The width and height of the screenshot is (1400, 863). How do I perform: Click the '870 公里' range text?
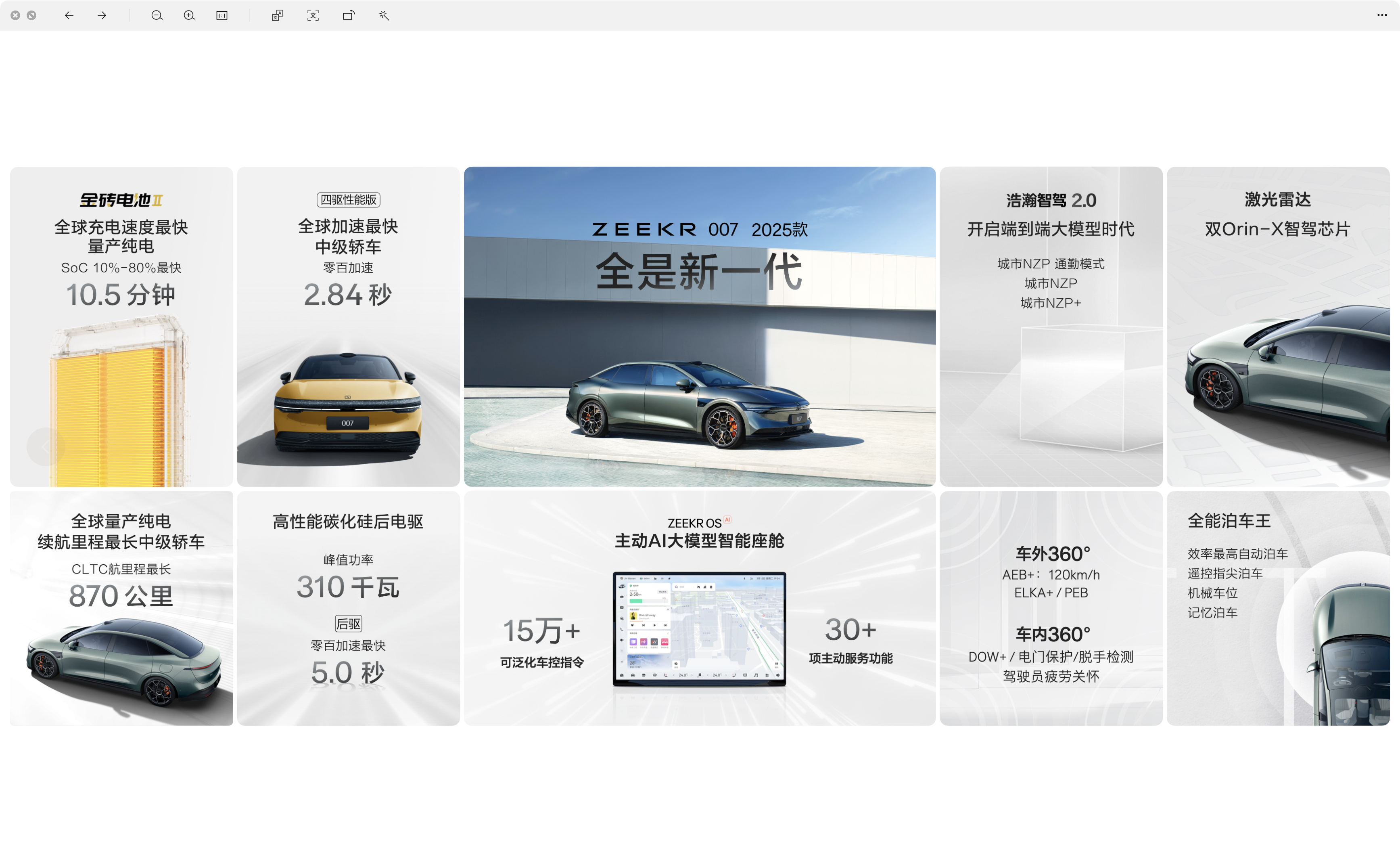click(121, 596)
